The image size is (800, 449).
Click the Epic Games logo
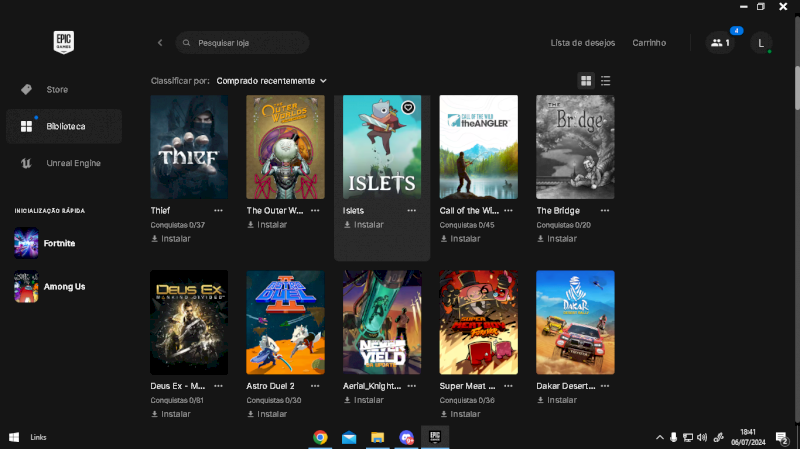pos(64,42)
